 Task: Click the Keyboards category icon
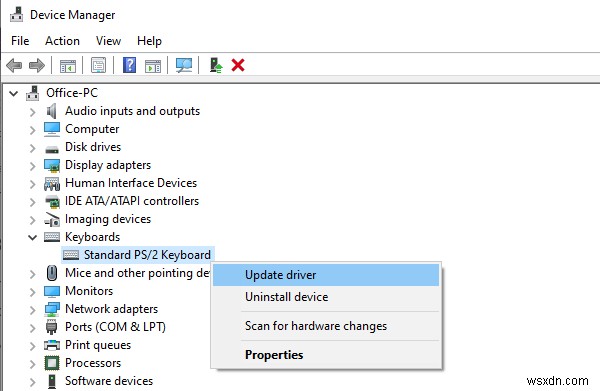[52, 237]
